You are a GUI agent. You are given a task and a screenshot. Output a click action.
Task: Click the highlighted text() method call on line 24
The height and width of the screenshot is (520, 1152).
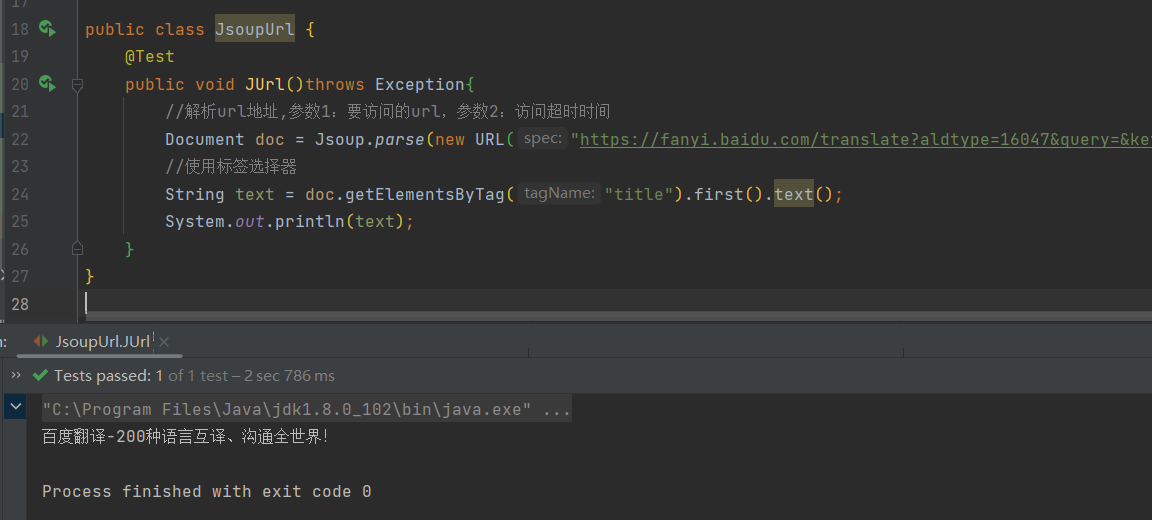coord(794,195)
